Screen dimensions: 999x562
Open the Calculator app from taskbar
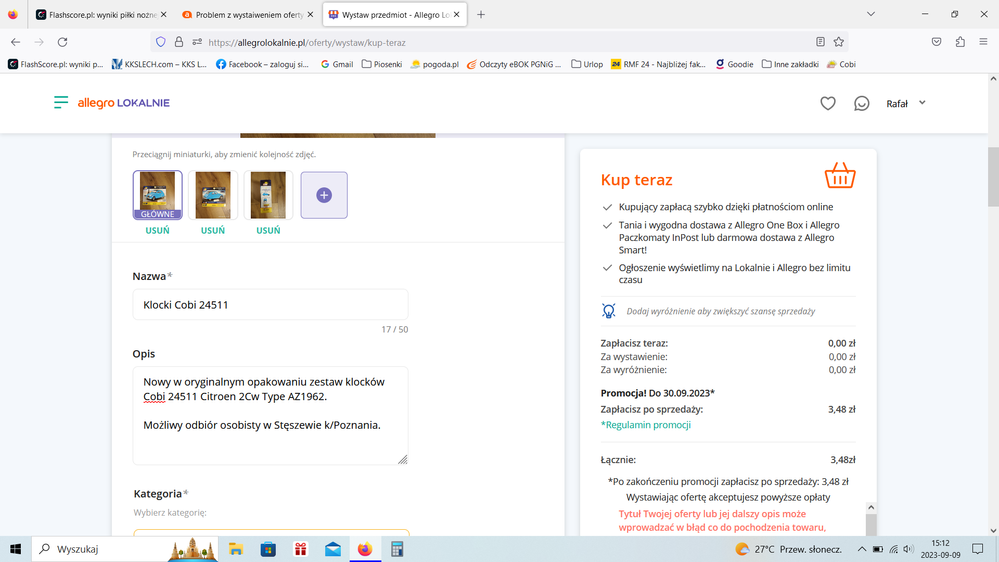[397, 549]
